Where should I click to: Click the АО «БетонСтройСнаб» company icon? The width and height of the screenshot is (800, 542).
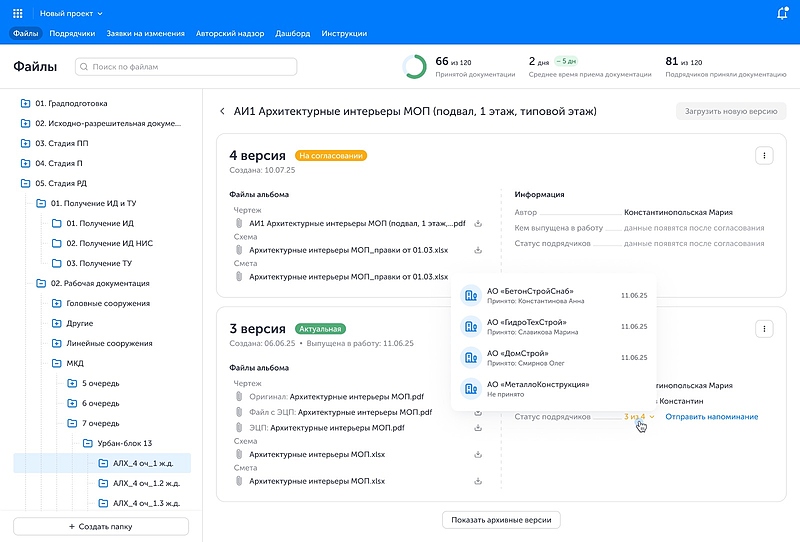(470, 295)
